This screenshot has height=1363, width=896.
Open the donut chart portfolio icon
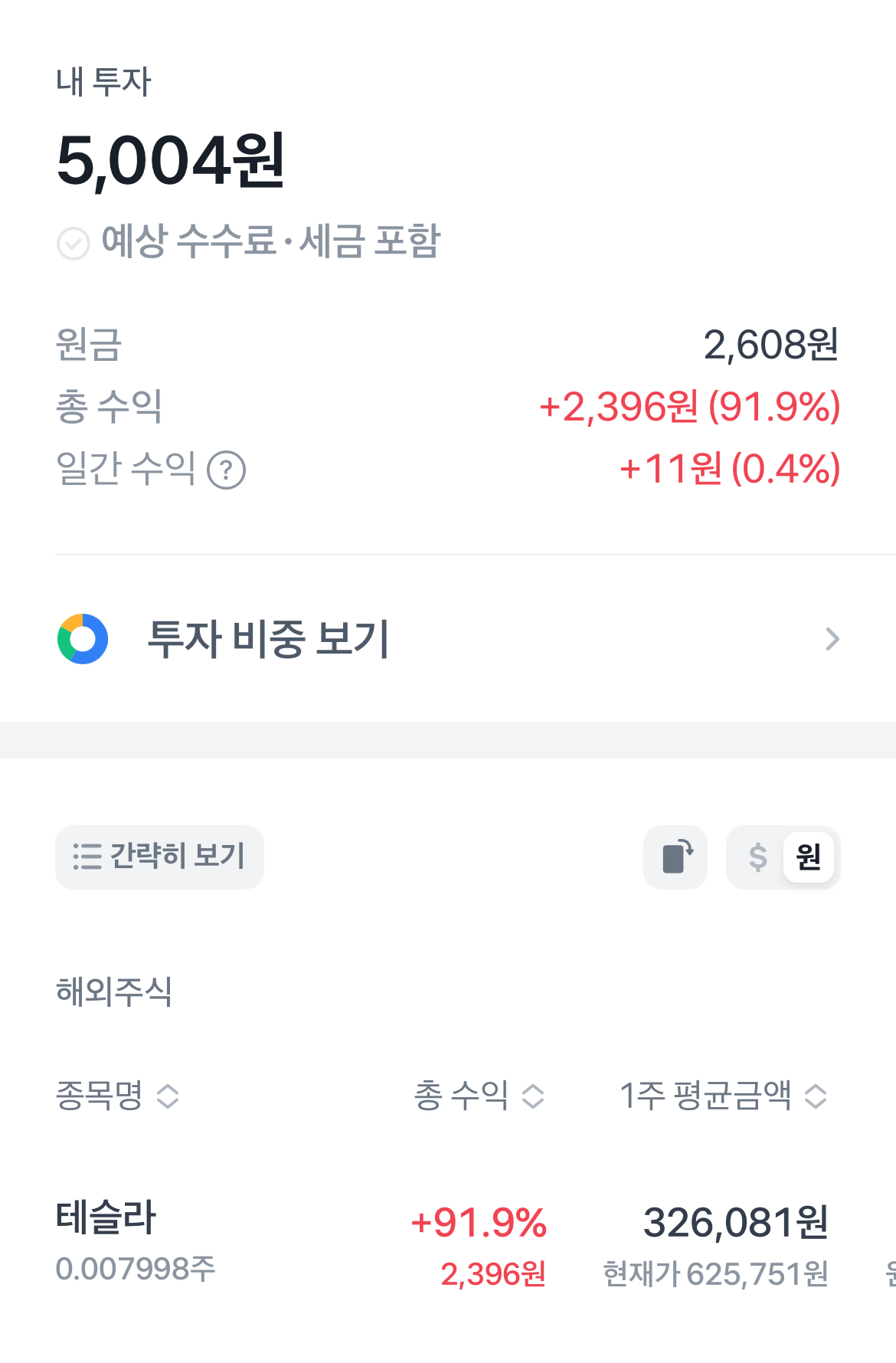click(83, 639)
